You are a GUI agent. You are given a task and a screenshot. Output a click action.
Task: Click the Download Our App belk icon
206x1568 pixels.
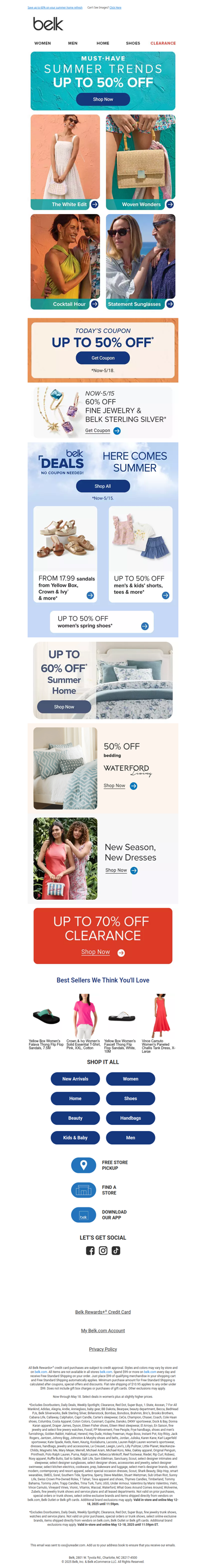[84, 1215]
